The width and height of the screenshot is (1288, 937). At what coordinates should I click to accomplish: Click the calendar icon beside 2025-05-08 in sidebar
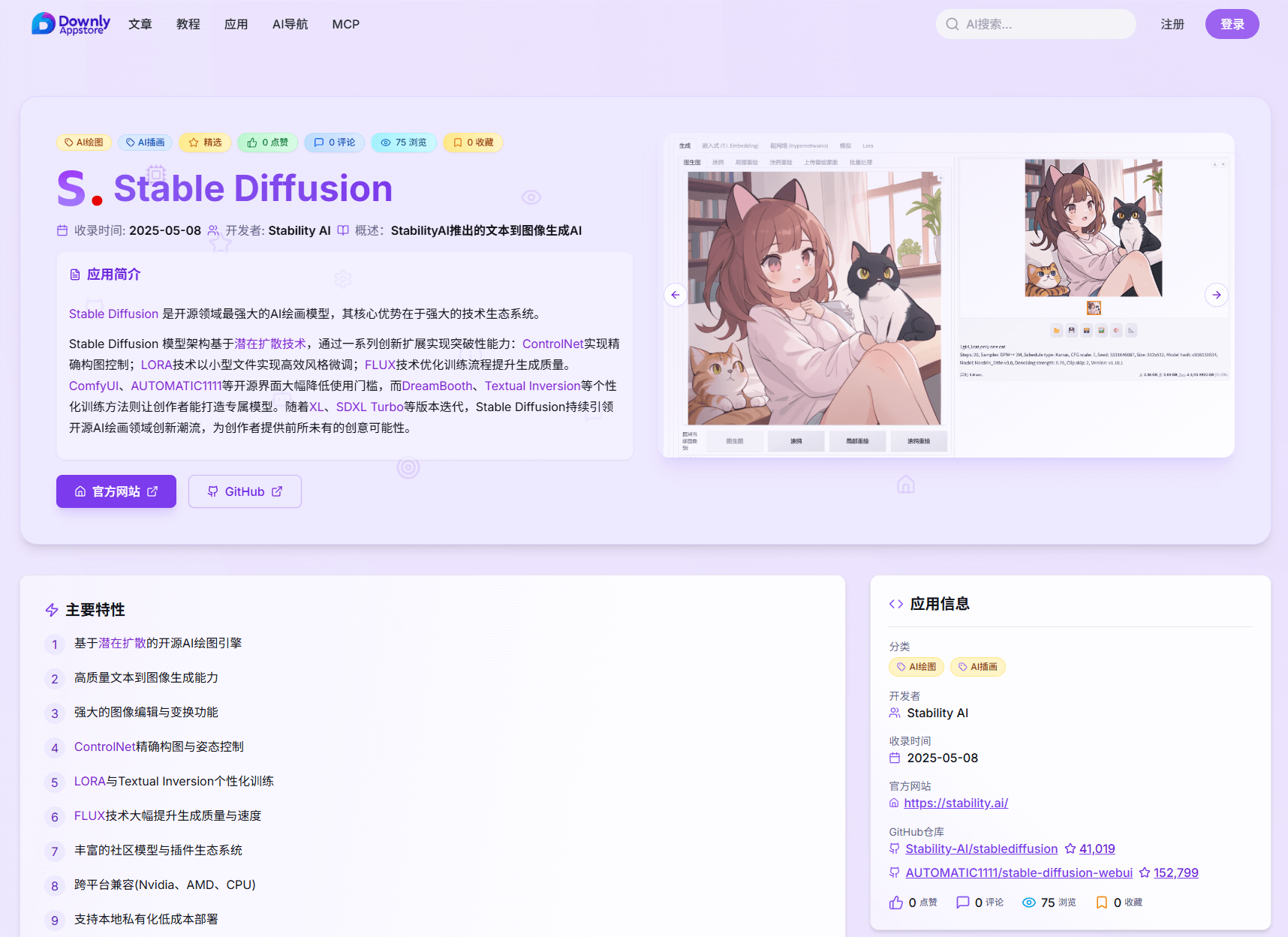(x=895, y=758)
